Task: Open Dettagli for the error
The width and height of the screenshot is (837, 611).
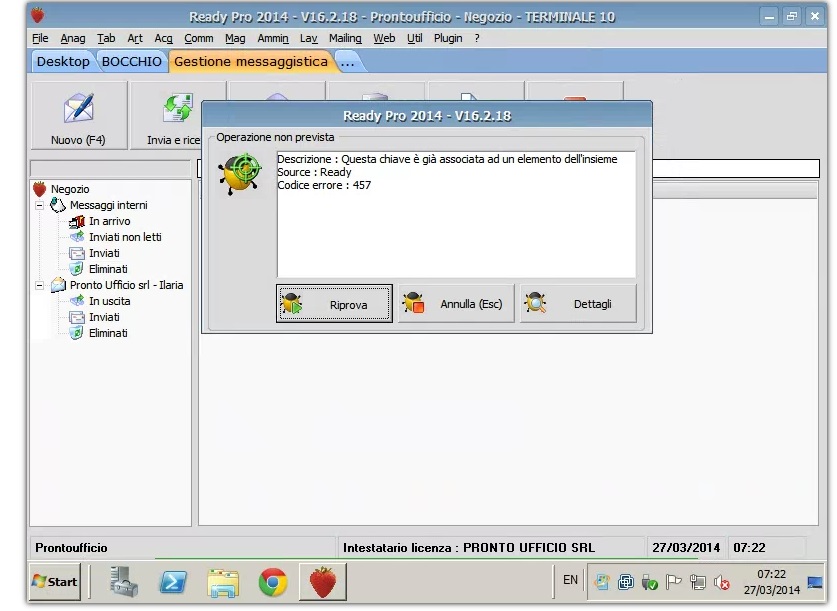Action: click(x=578, y=304)
